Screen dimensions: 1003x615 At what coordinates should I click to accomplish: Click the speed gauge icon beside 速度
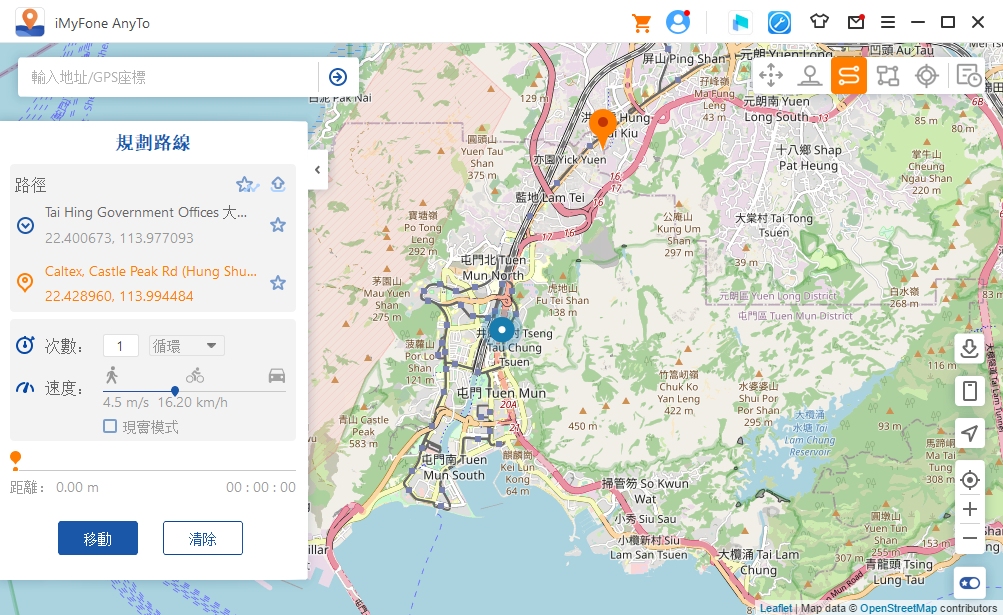click(25, 388)
